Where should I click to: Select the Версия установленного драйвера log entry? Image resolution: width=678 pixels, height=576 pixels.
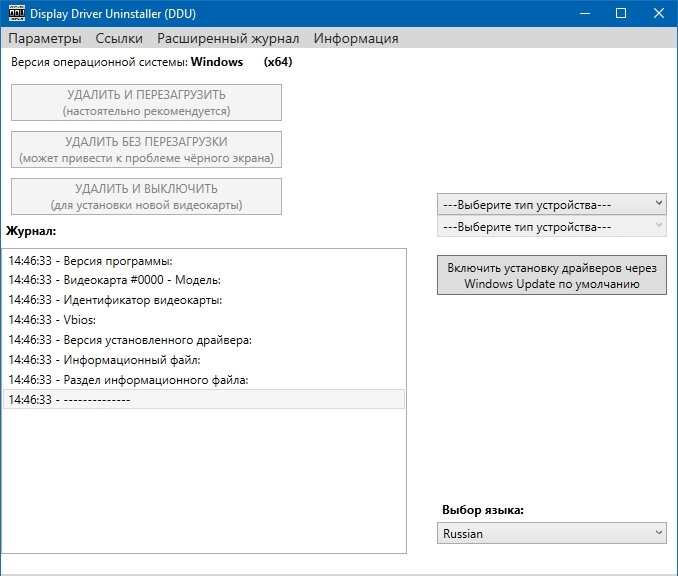pos(130,340)
